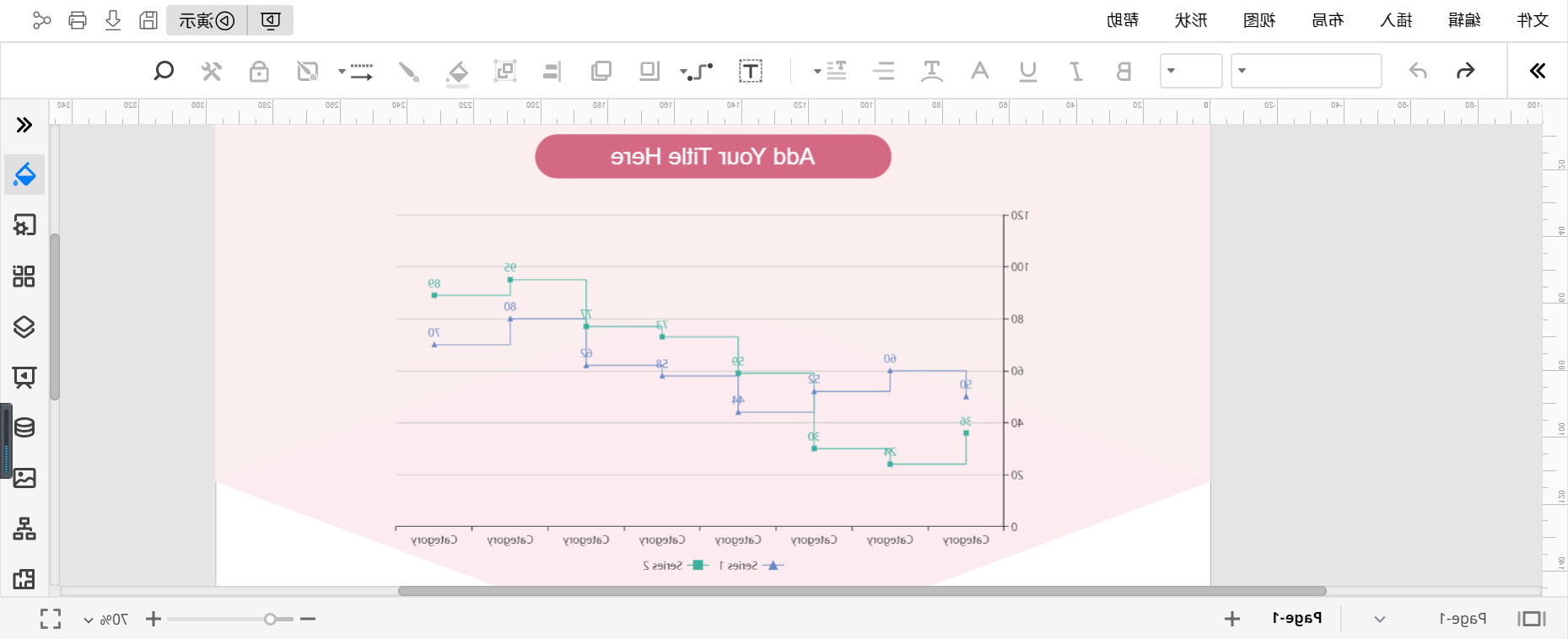Click the vertical canvas scrollbar thumb
This screenshot has width=1568, height=639.
(x=55, y=316)
